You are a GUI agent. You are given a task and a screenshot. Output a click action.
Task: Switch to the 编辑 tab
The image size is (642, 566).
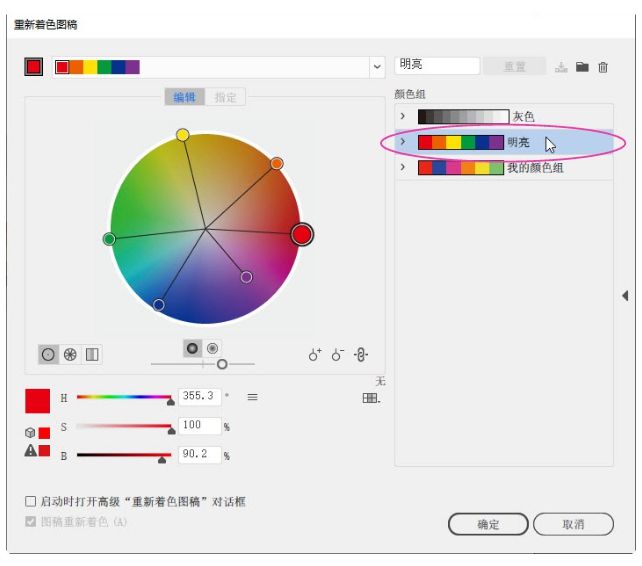(x=184, y=97)
